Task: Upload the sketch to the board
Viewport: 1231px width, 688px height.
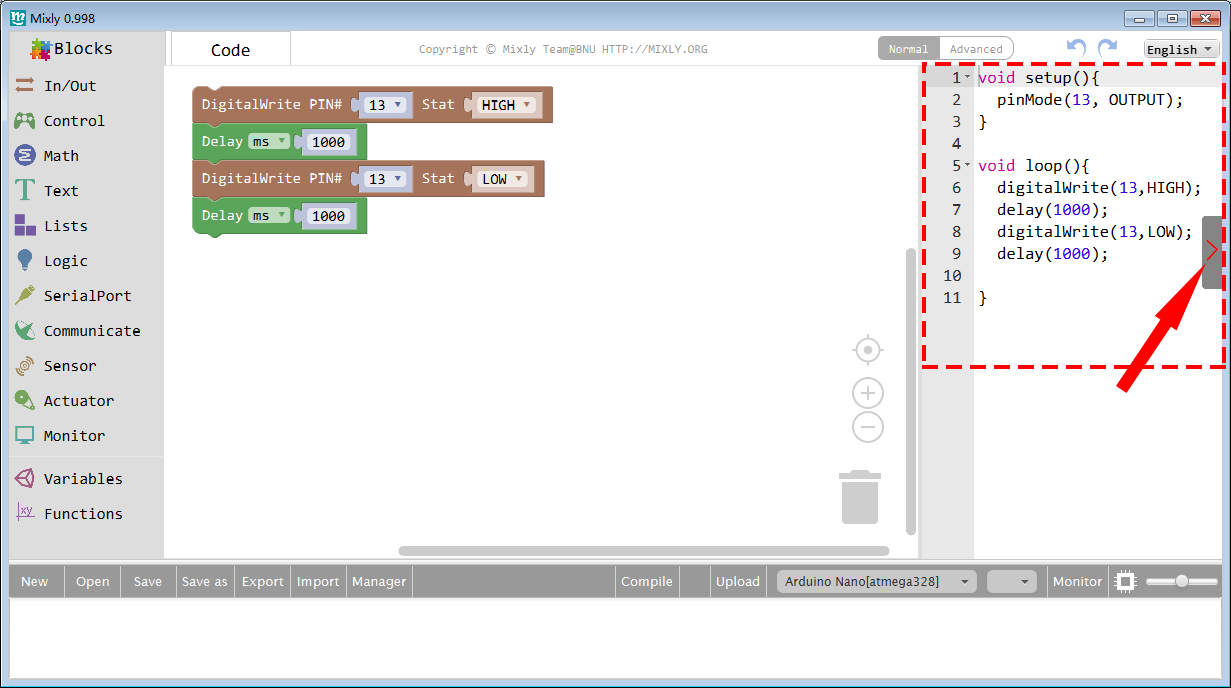Action: point(738,581)
